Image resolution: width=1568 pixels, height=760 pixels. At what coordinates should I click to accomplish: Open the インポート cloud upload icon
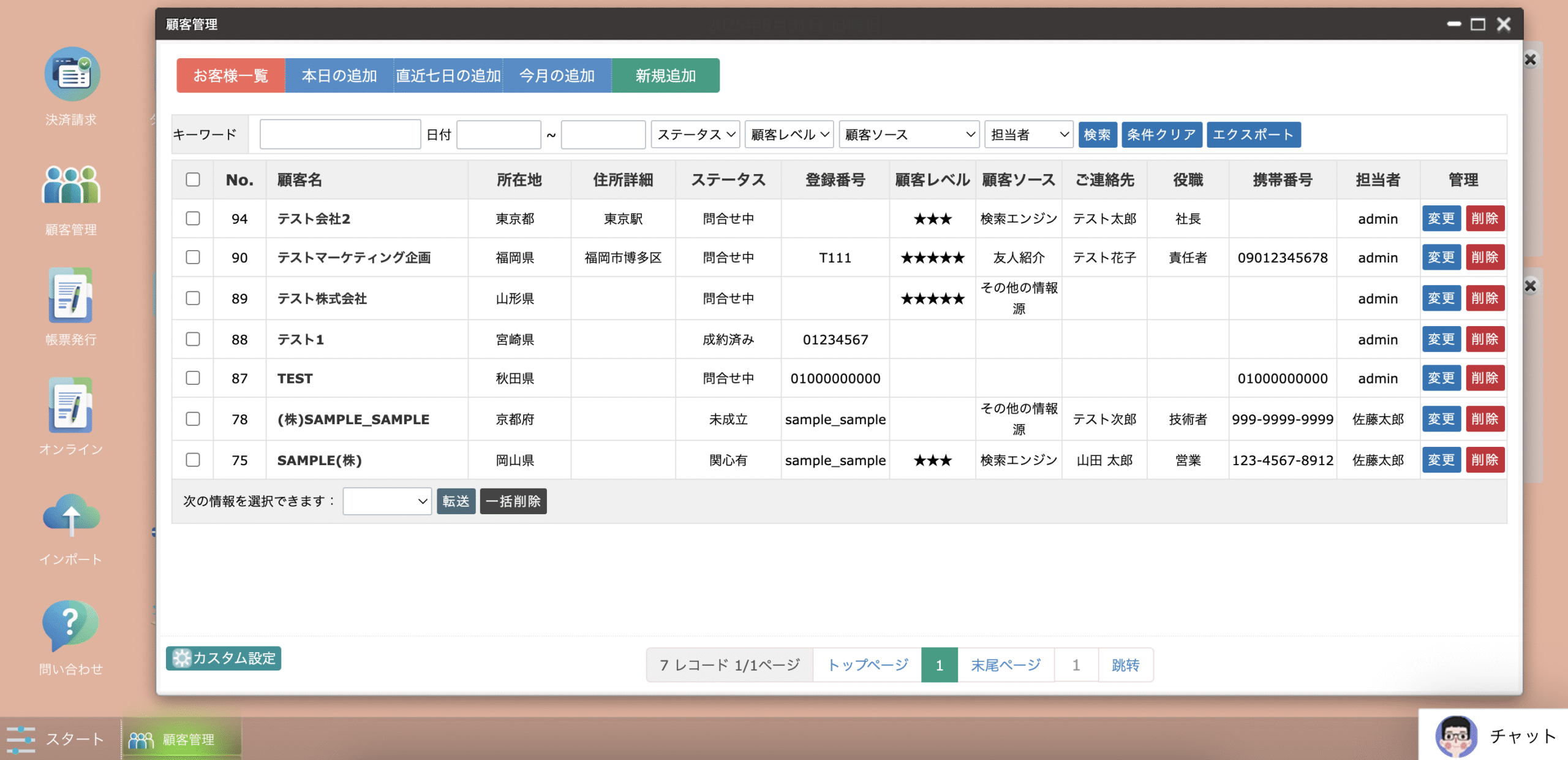tap(72, 515)
